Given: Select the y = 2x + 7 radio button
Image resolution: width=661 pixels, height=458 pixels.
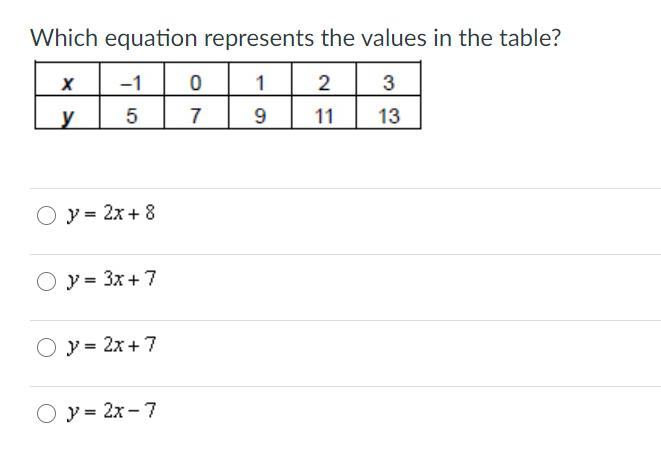Looking at the screenshot, I should (x=46, y=347).
